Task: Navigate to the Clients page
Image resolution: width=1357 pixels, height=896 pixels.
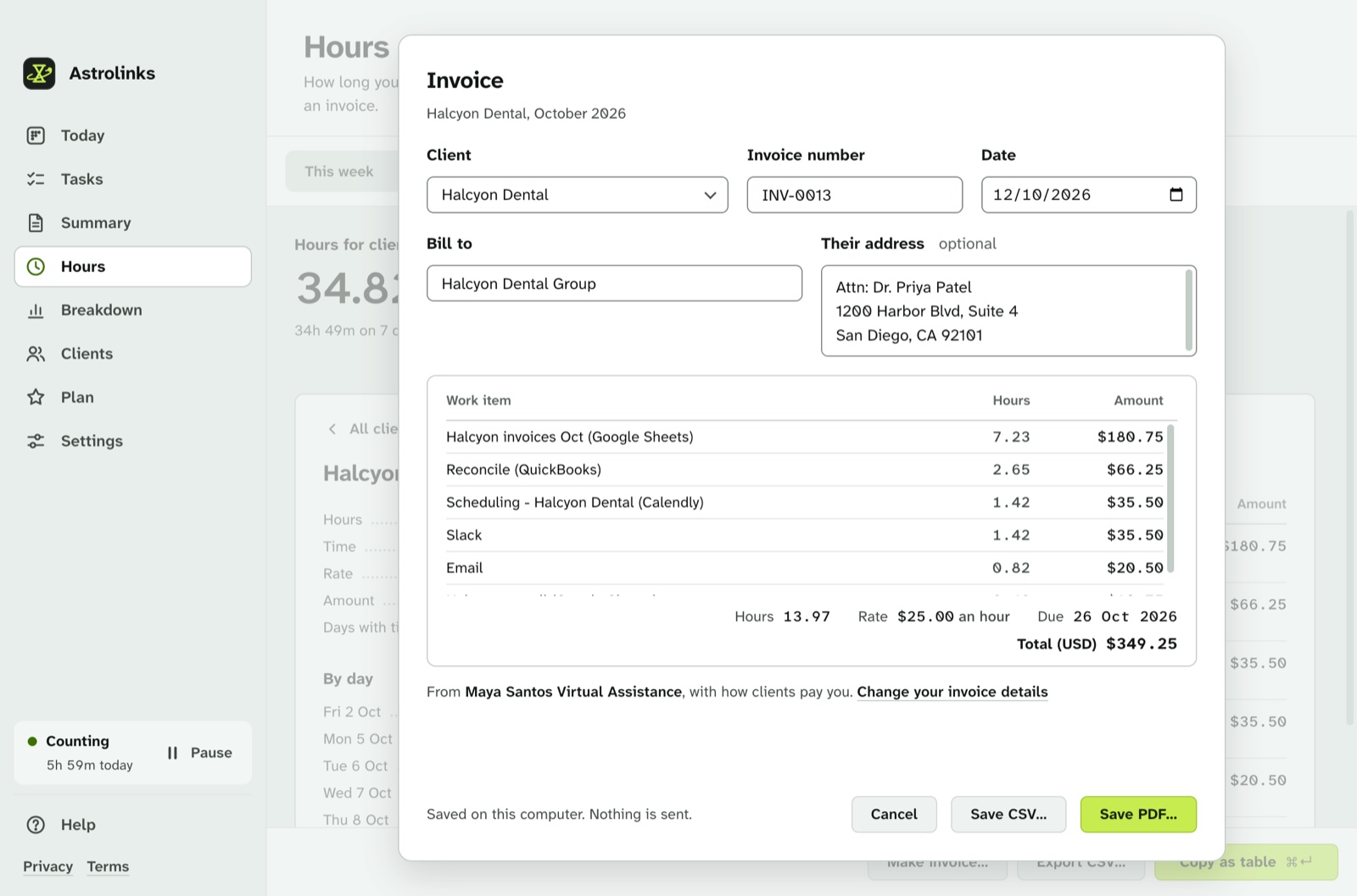Action: click(x=133, y=354)
